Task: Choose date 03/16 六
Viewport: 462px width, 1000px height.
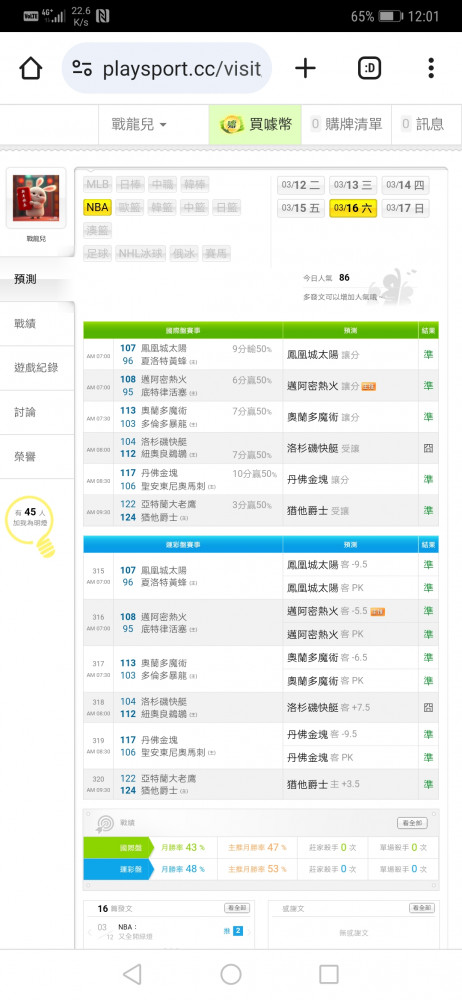Action: 353,208
